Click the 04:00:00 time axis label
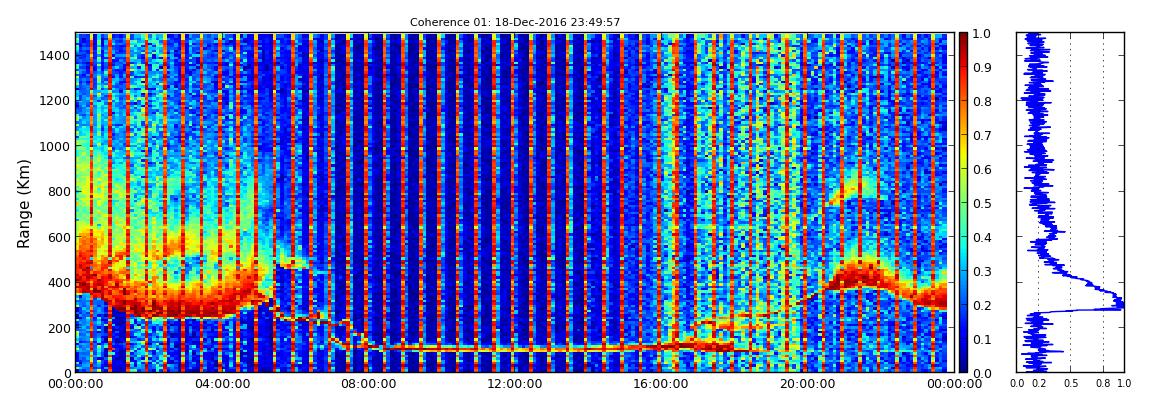1150x407 pixels. [x=221, y=384]
